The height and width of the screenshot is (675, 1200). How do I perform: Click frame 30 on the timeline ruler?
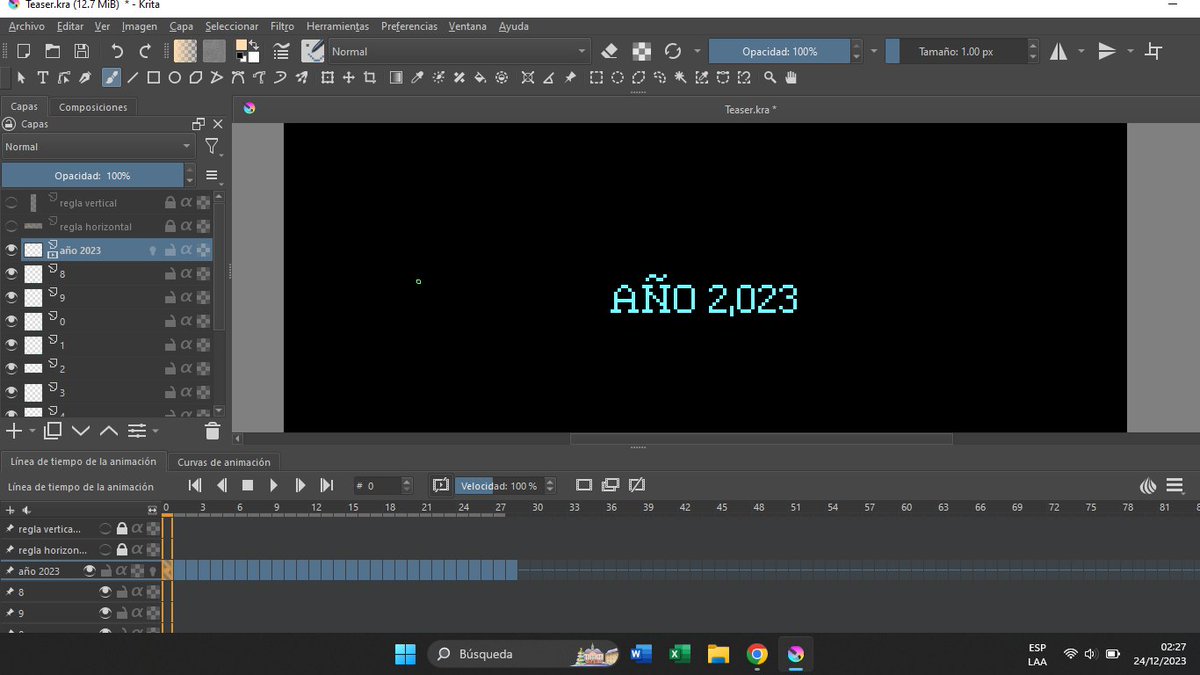(x=537, y=508)
